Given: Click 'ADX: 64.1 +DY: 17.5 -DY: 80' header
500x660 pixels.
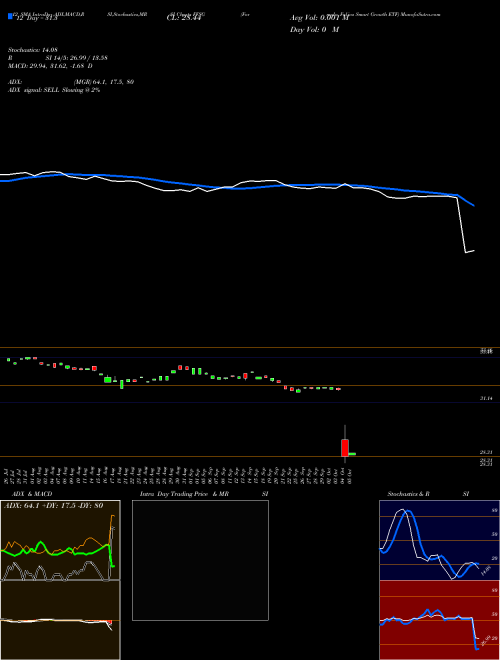Looking at the screenshot, I should point(53,506).
